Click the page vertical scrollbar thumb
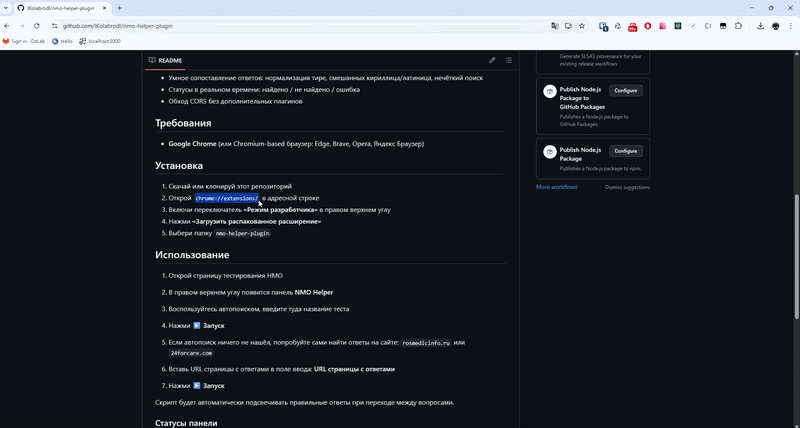Image resolution: width=800 pixels, height=428 pixels. click(796, 257)
